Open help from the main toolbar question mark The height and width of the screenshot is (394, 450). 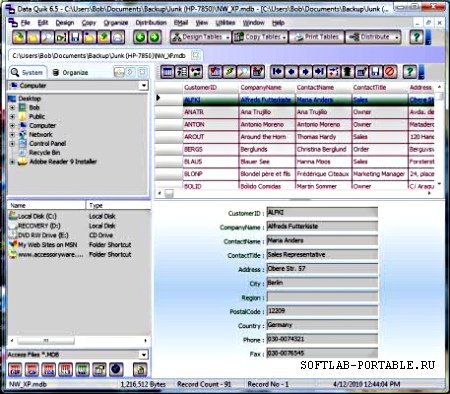click(x=416, y=37)
